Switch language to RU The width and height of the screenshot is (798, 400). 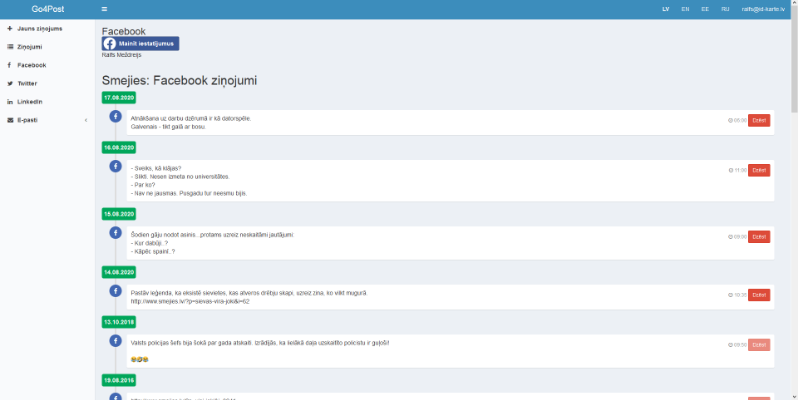(725, 9)
